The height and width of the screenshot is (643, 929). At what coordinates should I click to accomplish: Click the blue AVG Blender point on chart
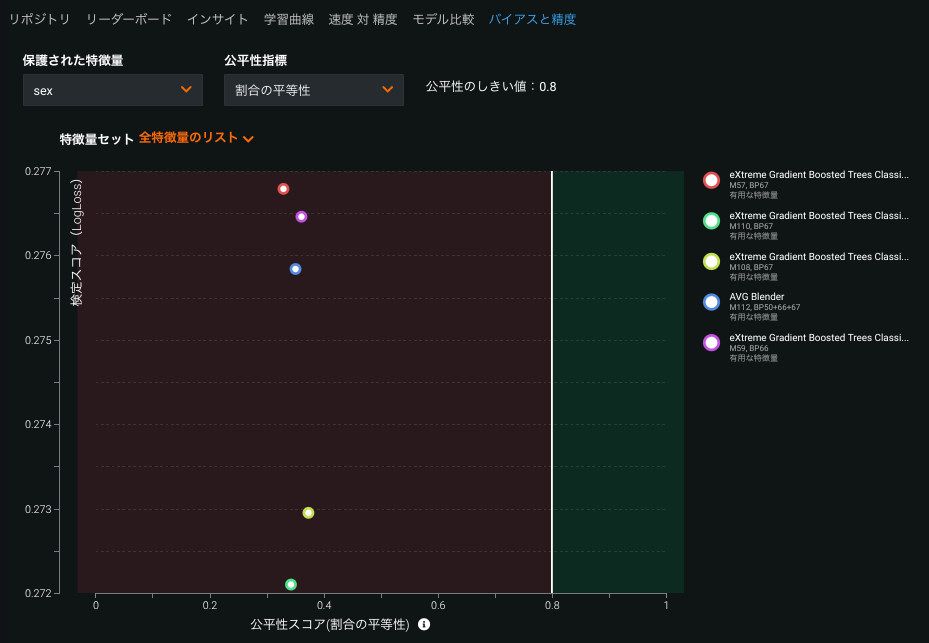(x=295, y=269)
